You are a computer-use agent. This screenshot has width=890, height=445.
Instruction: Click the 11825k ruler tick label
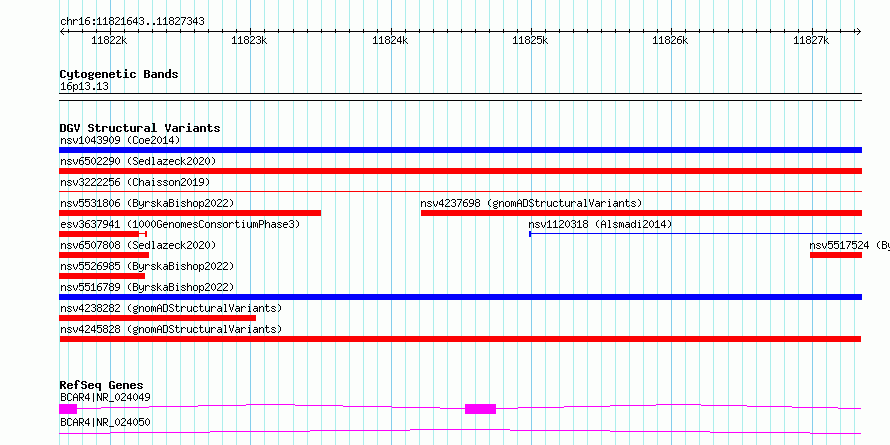click(x=530, y=40)
